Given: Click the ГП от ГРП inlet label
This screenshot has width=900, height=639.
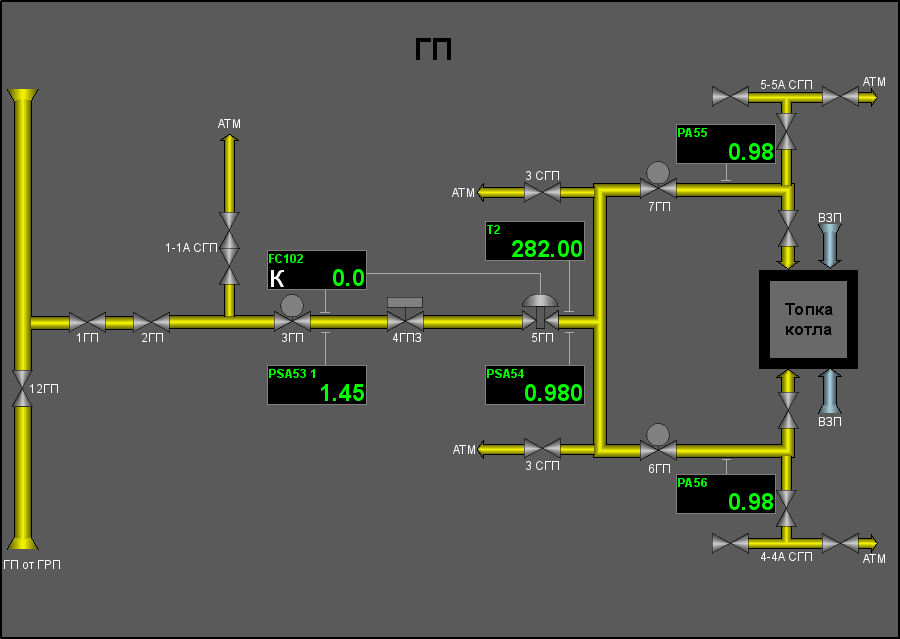Looking at the screenshot, I should (32, 565).
